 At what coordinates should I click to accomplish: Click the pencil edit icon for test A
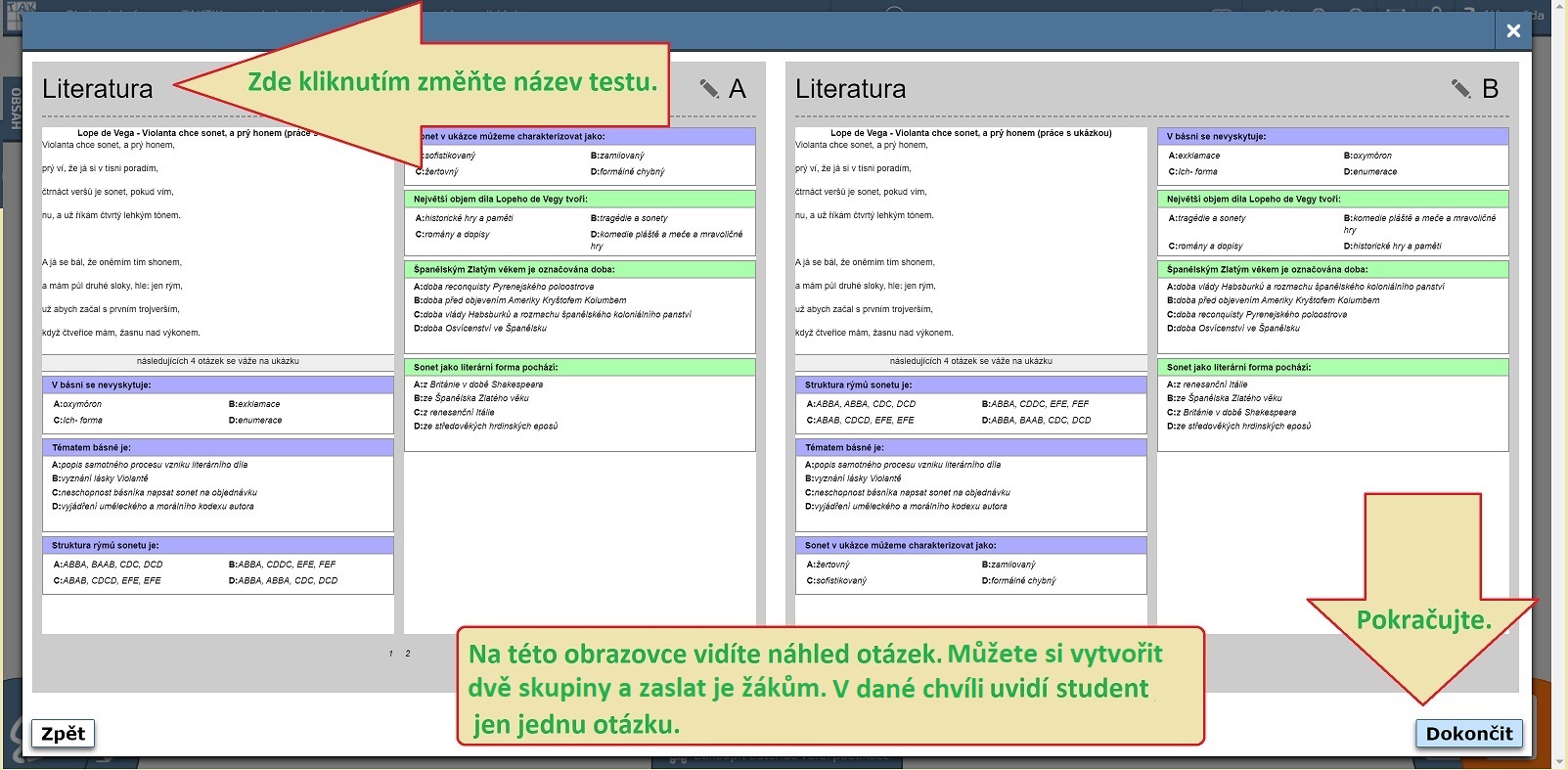(x=709, y=89)
